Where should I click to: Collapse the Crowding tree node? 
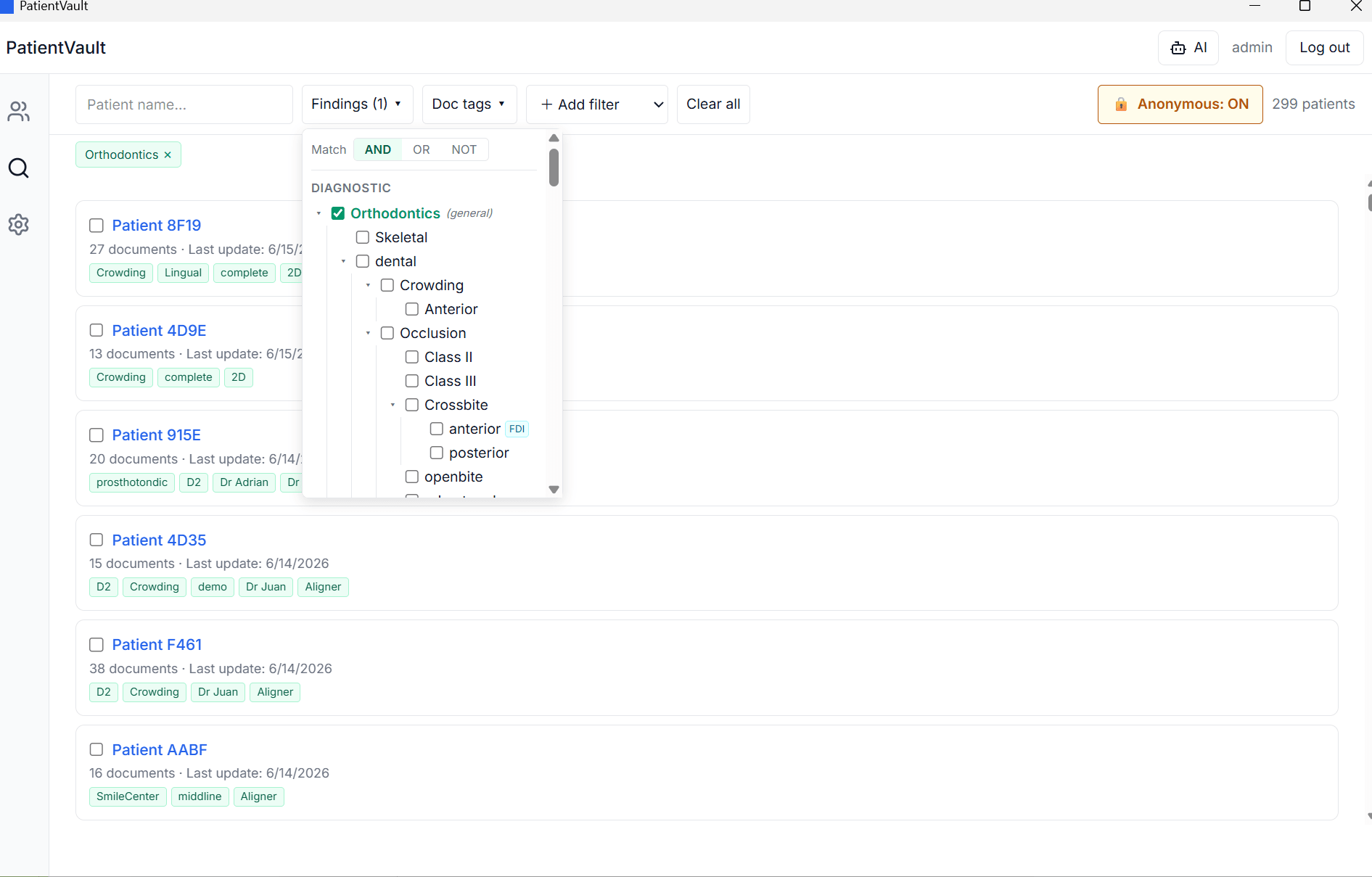(x=368, y=285)
